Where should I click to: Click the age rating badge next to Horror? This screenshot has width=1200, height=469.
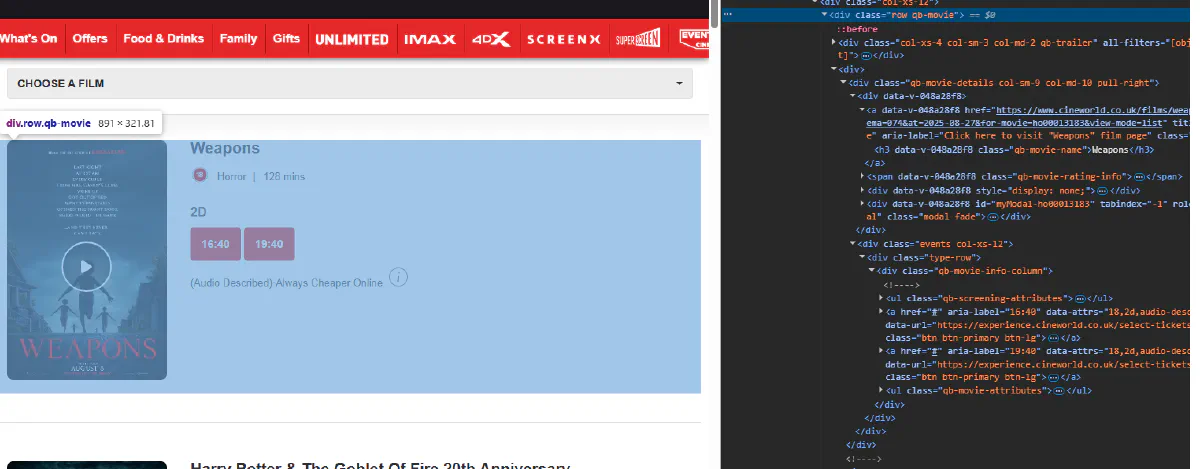[x=200, y=176]
